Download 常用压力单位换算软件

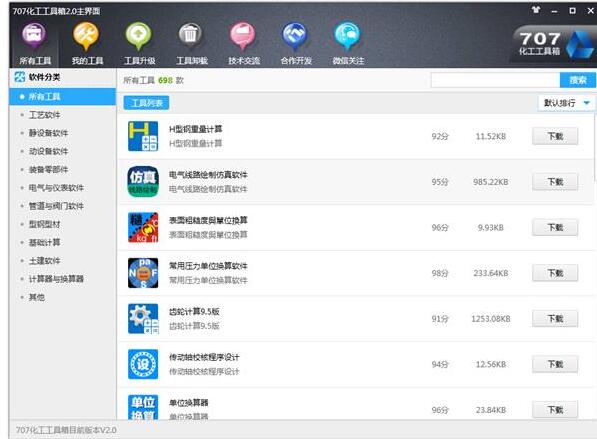tap(555, 273)
